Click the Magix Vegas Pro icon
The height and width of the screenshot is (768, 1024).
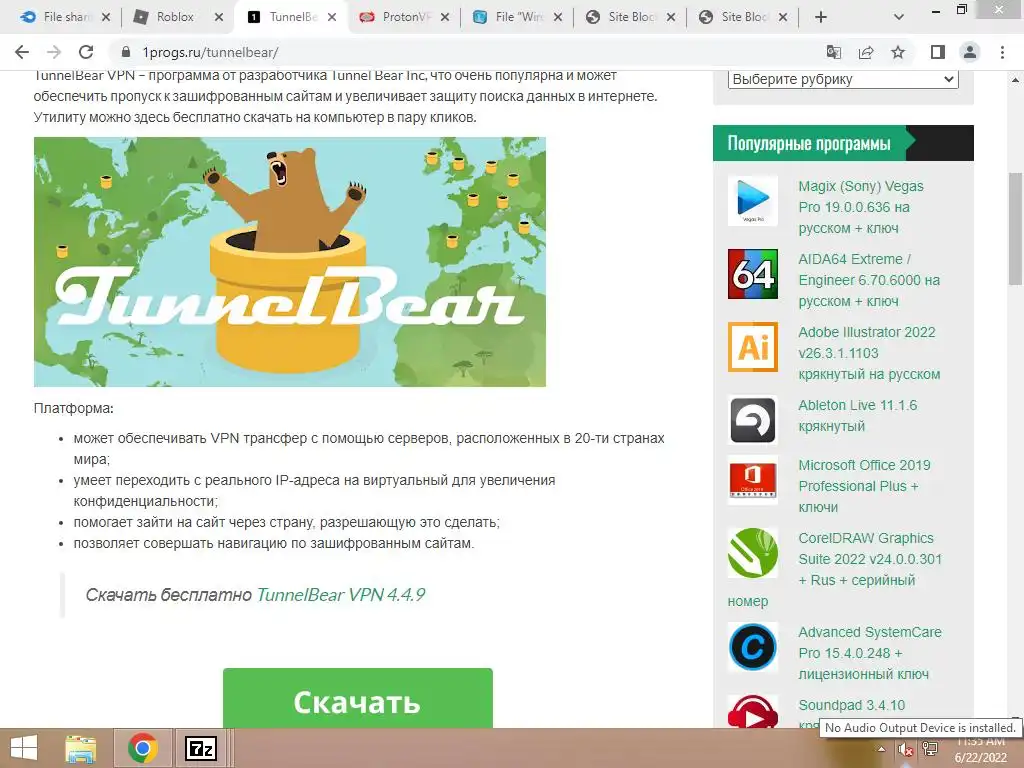click(x=752, y=200)
